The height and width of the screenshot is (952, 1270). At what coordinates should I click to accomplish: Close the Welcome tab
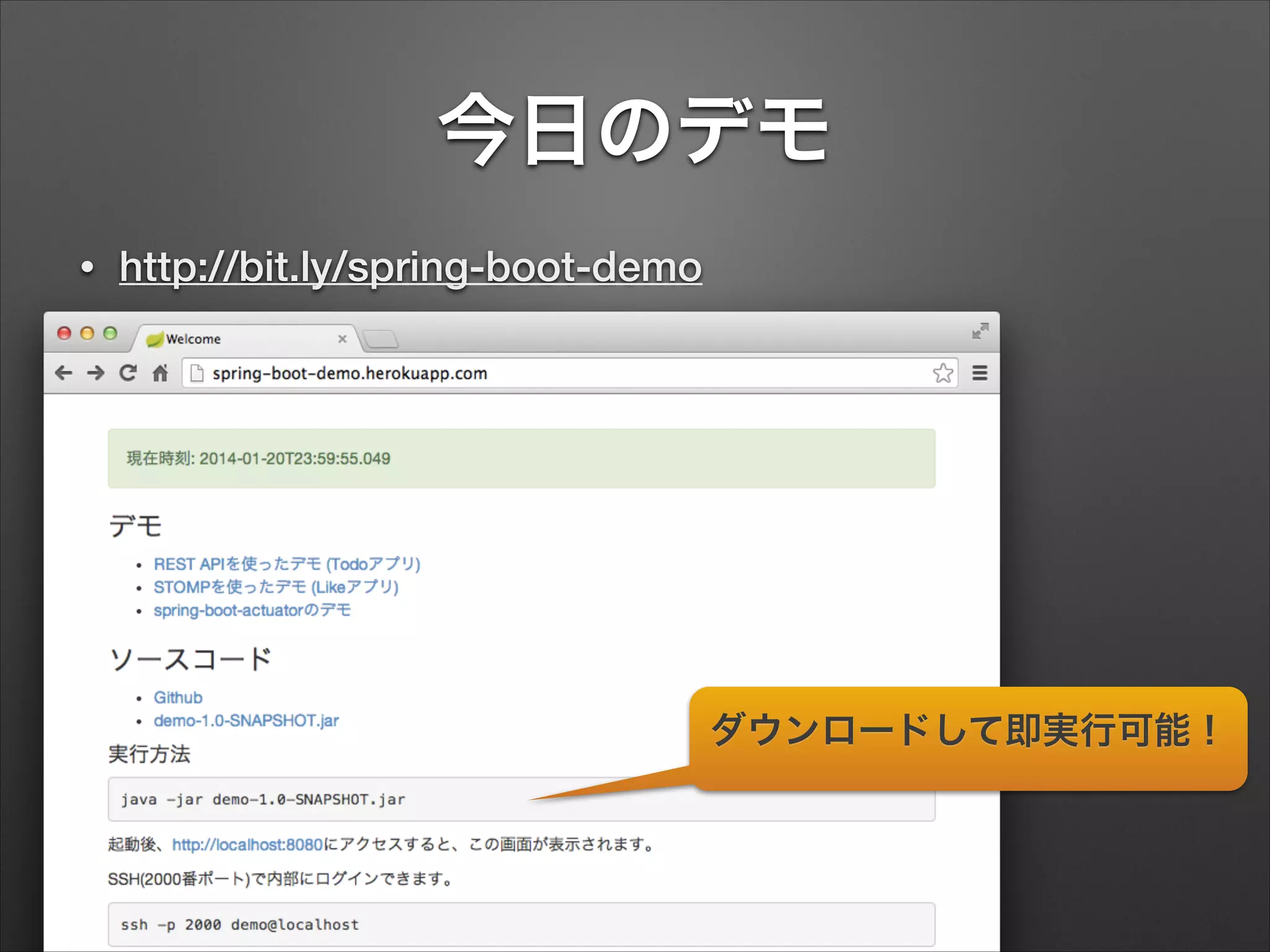point(342,339)
